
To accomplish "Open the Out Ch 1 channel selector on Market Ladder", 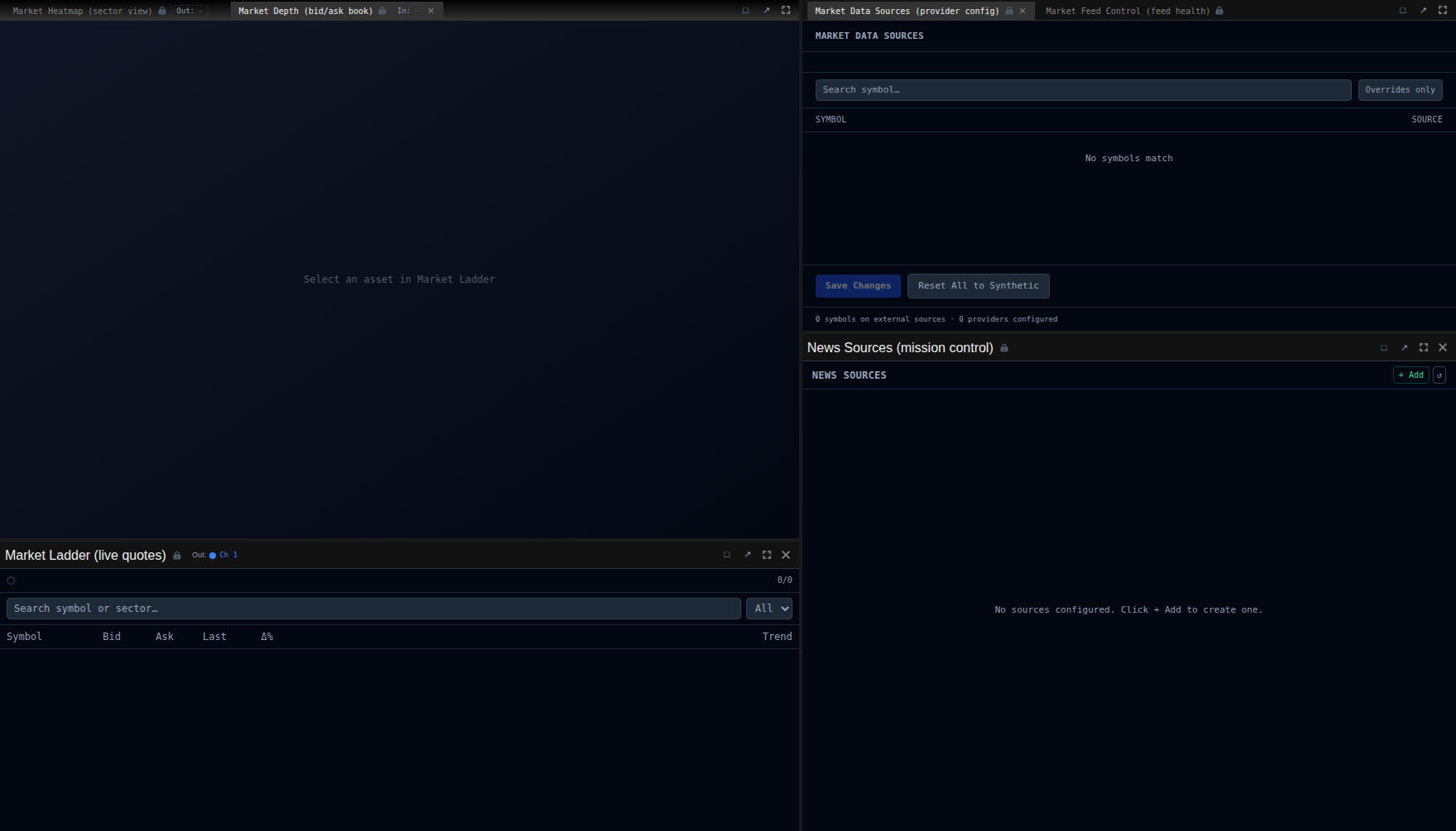I will (215, 555).
